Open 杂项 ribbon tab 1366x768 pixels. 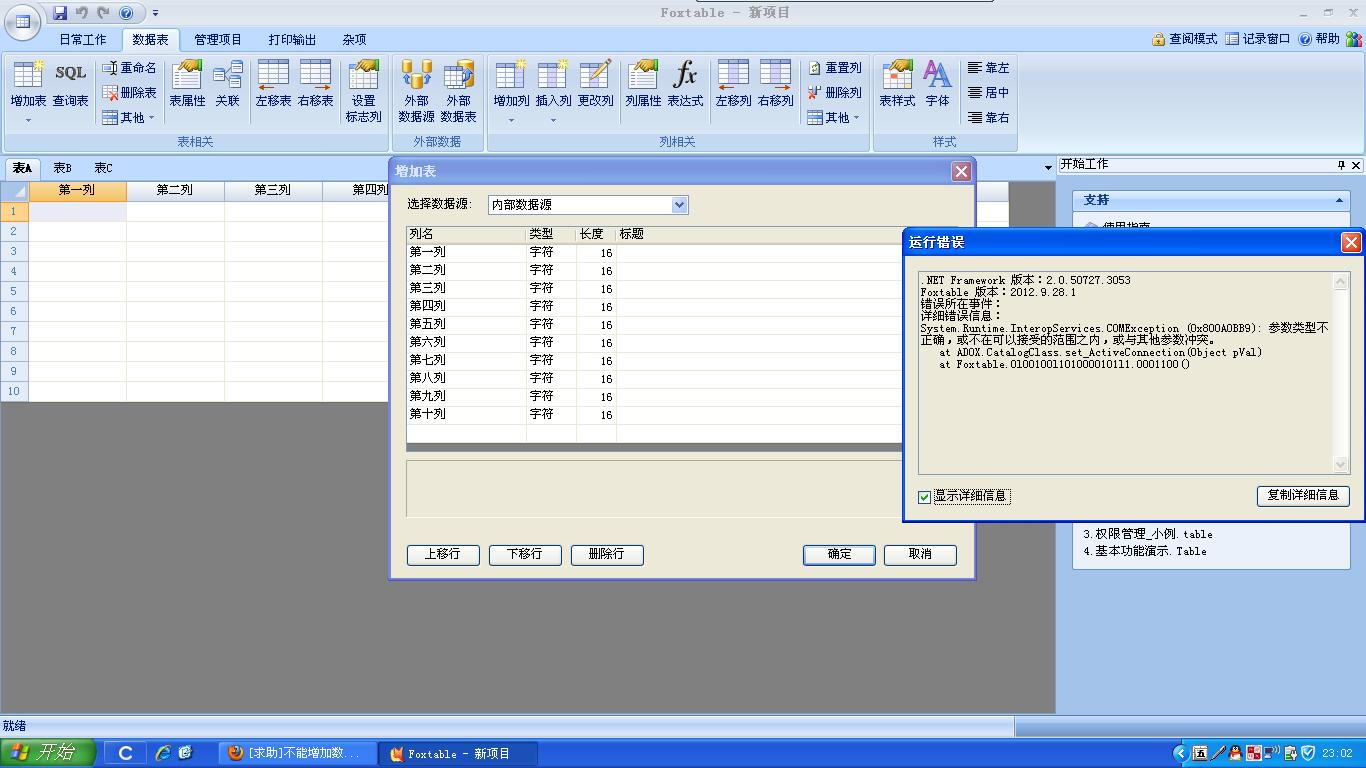[354, 40]
